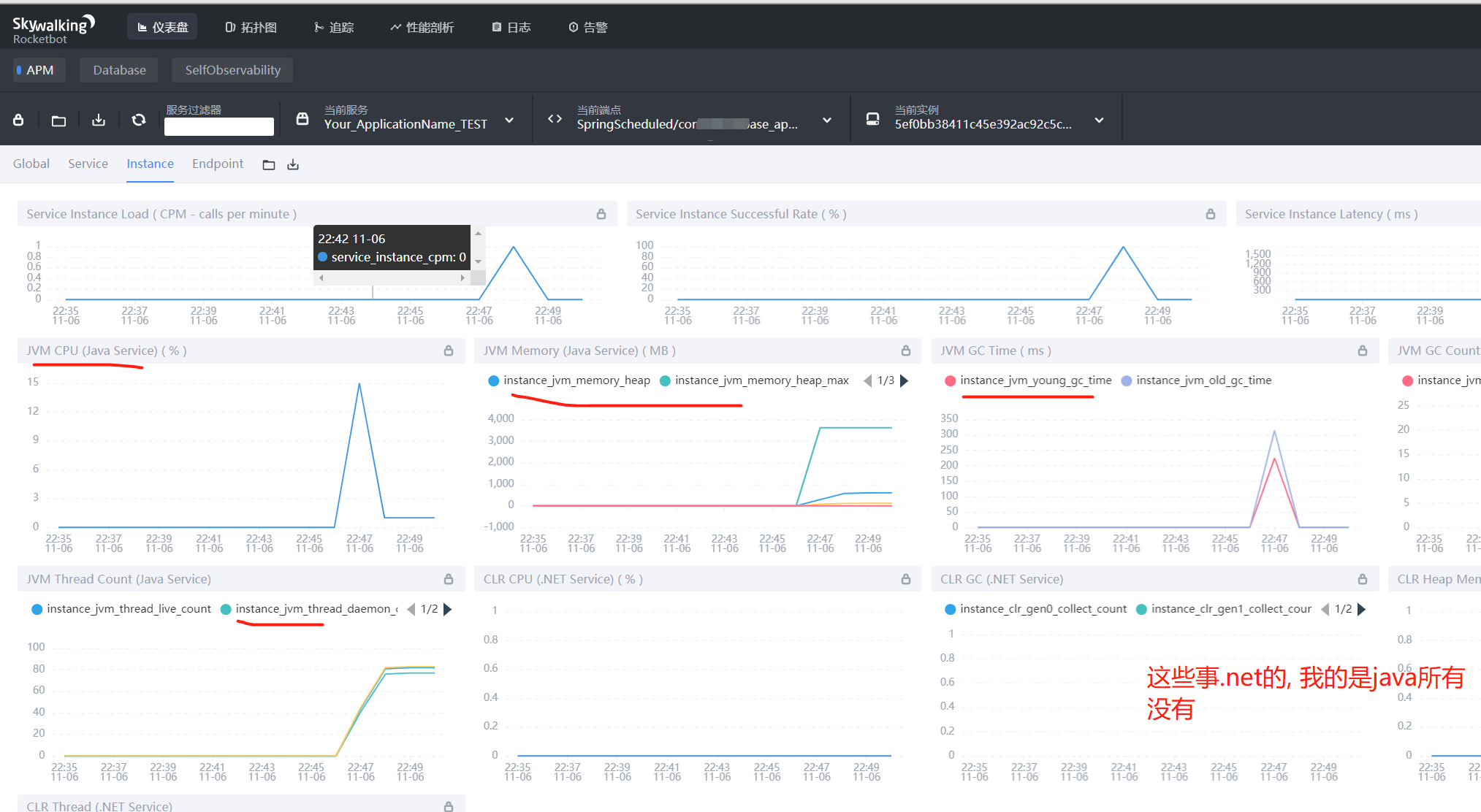Open the folder icon in service toolbar
This screenshot has width=1481, height=812.
pyautogui.click(x=58, y=120)
